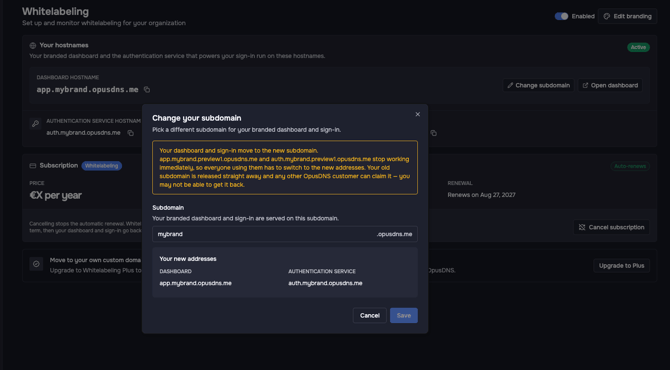
Task: Click the yellow warning message box
Action: coord(285,167)
